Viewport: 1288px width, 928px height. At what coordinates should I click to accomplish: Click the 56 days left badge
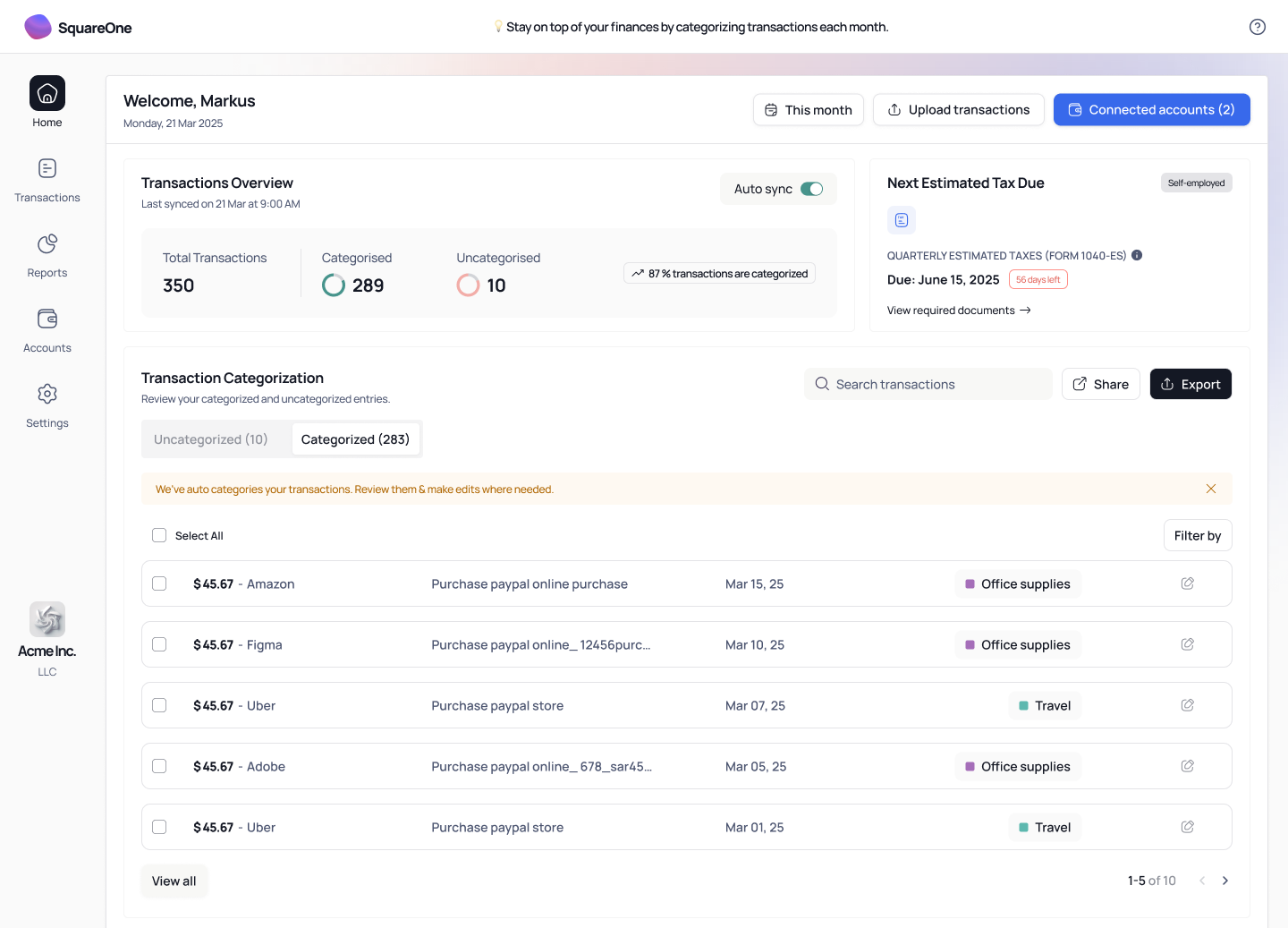[1038, 279]
